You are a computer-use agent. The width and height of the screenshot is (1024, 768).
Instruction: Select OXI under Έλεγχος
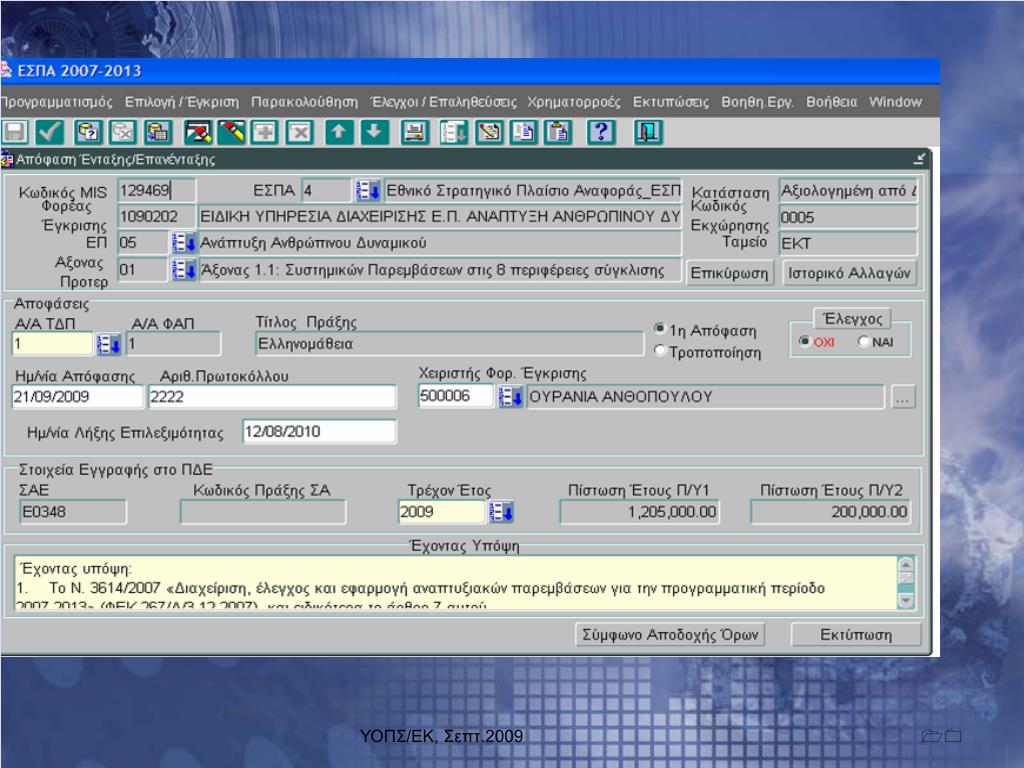pyautogui.click(x=805, y=341)
